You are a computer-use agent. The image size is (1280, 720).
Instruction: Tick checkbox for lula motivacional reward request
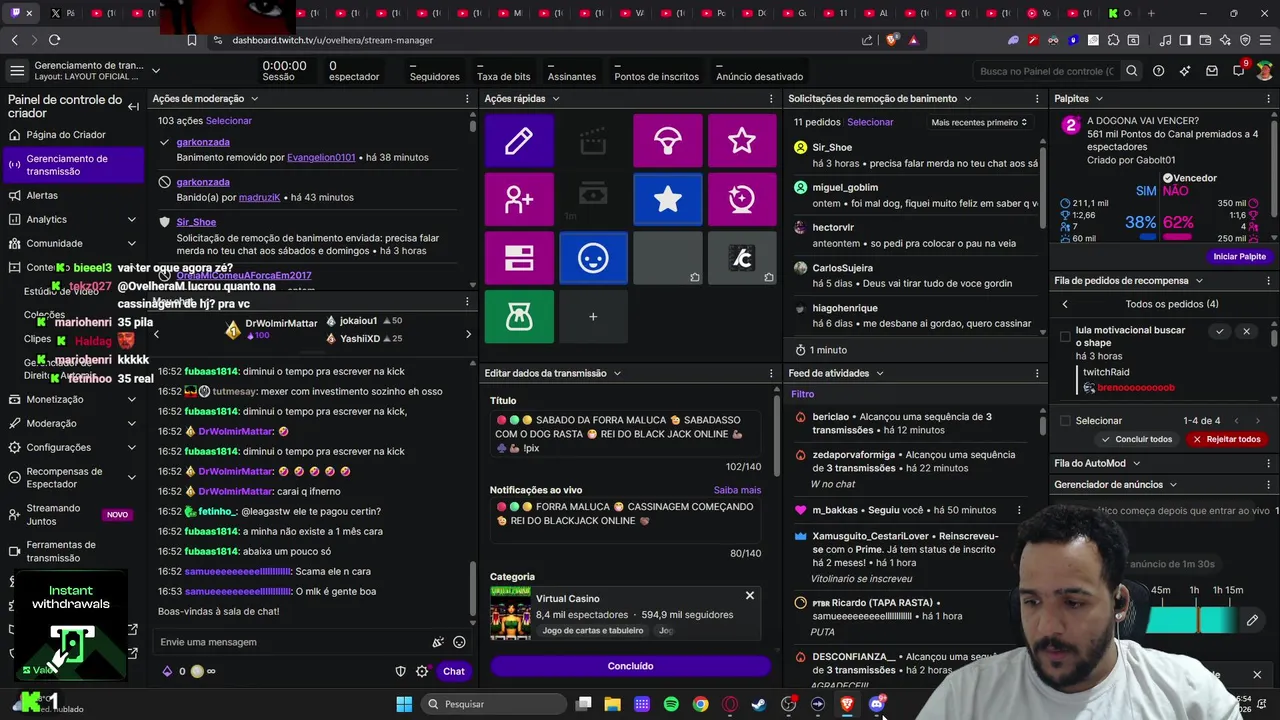tap(1065, 337)
